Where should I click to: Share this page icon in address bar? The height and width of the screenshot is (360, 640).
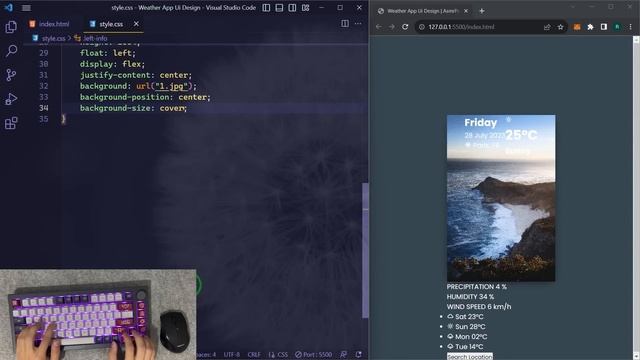547,27
